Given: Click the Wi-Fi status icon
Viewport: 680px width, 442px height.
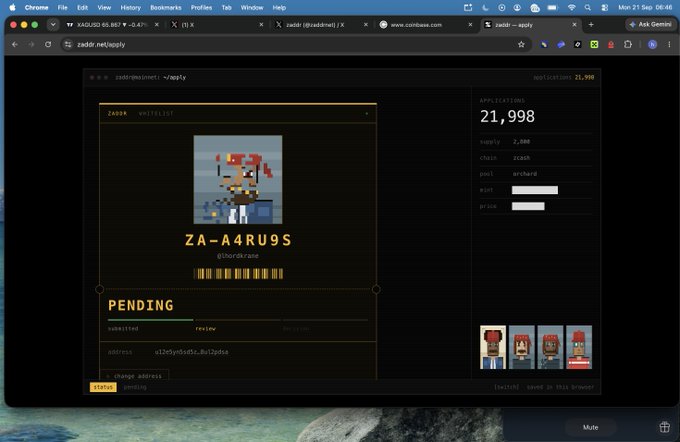Looking at the screenshot, I should pyautogui.click(x=572, y=7).
